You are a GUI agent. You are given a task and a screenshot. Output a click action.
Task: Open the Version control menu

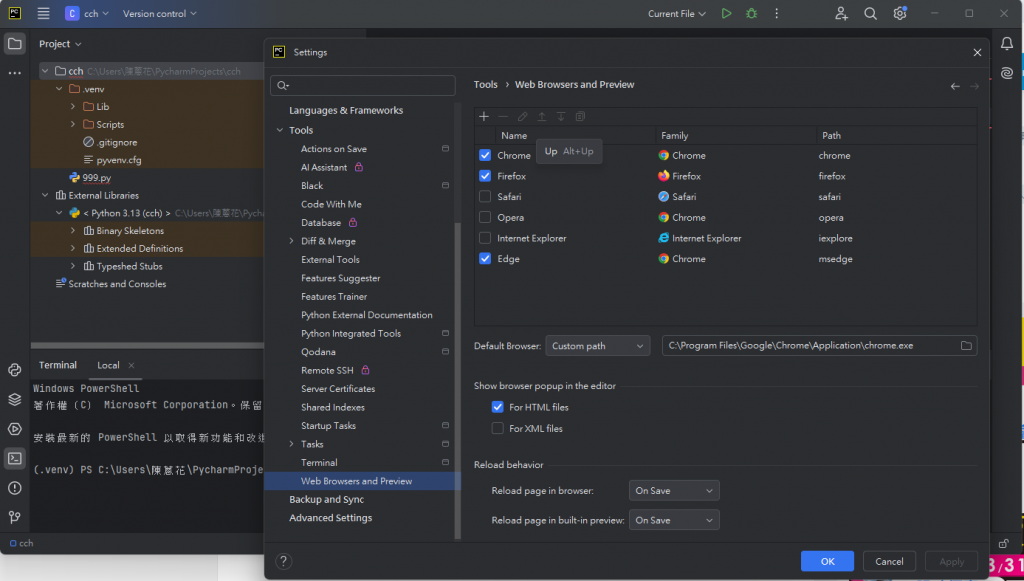[159, 13]
